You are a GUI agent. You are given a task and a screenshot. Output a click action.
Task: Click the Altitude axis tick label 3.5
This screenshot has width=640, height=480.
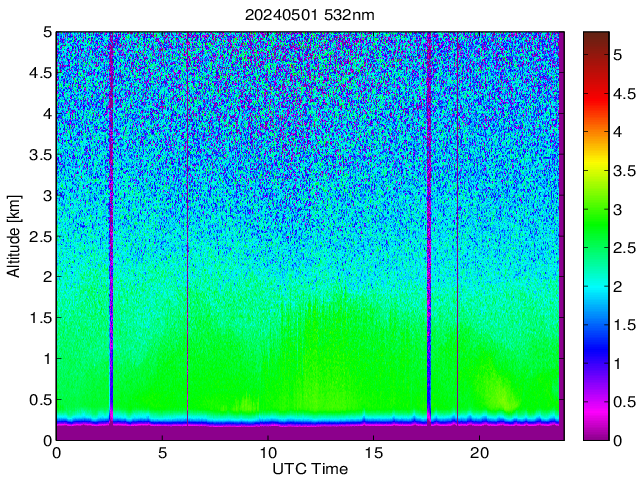pos(41,155)
